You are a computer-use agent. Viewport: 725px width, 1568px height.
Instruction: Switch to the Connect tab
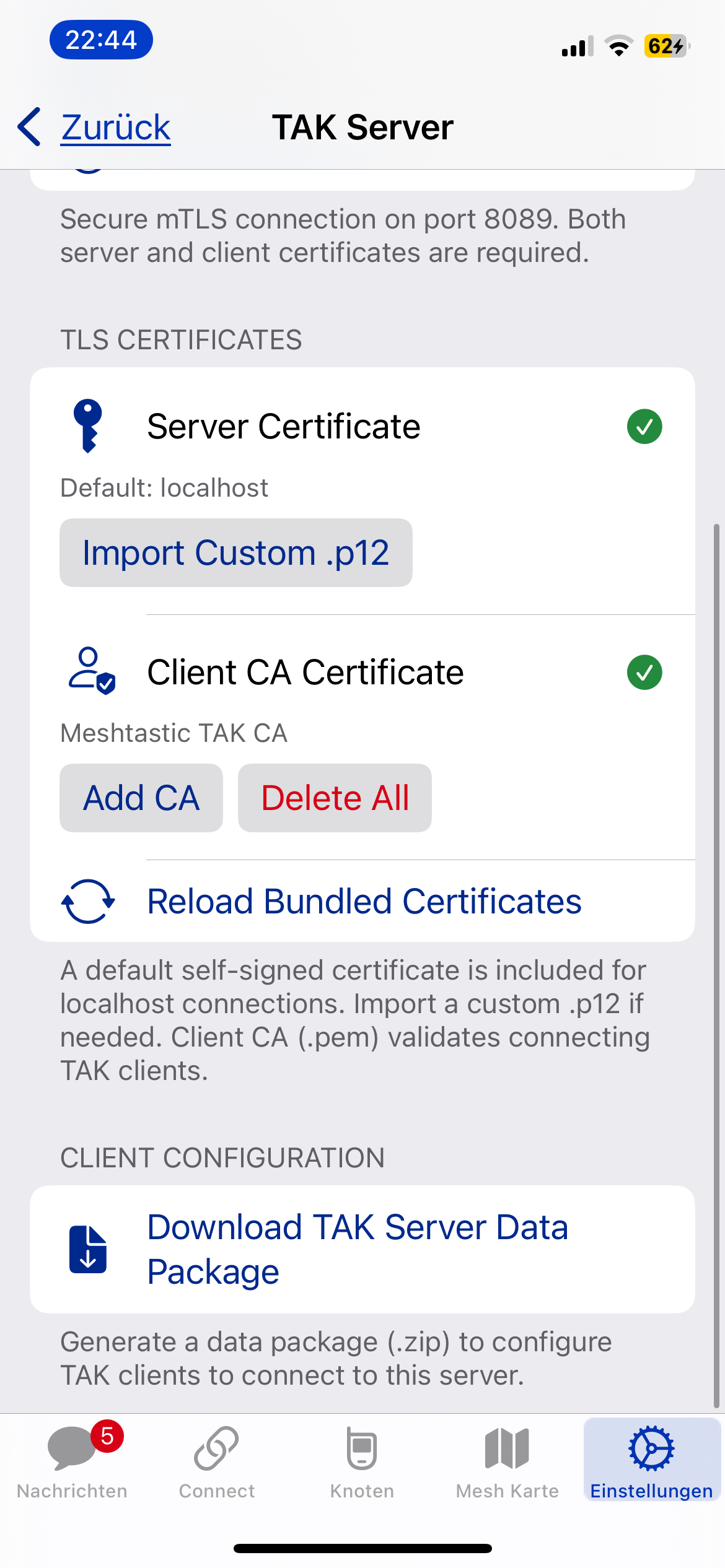(x=216, y=1461)
